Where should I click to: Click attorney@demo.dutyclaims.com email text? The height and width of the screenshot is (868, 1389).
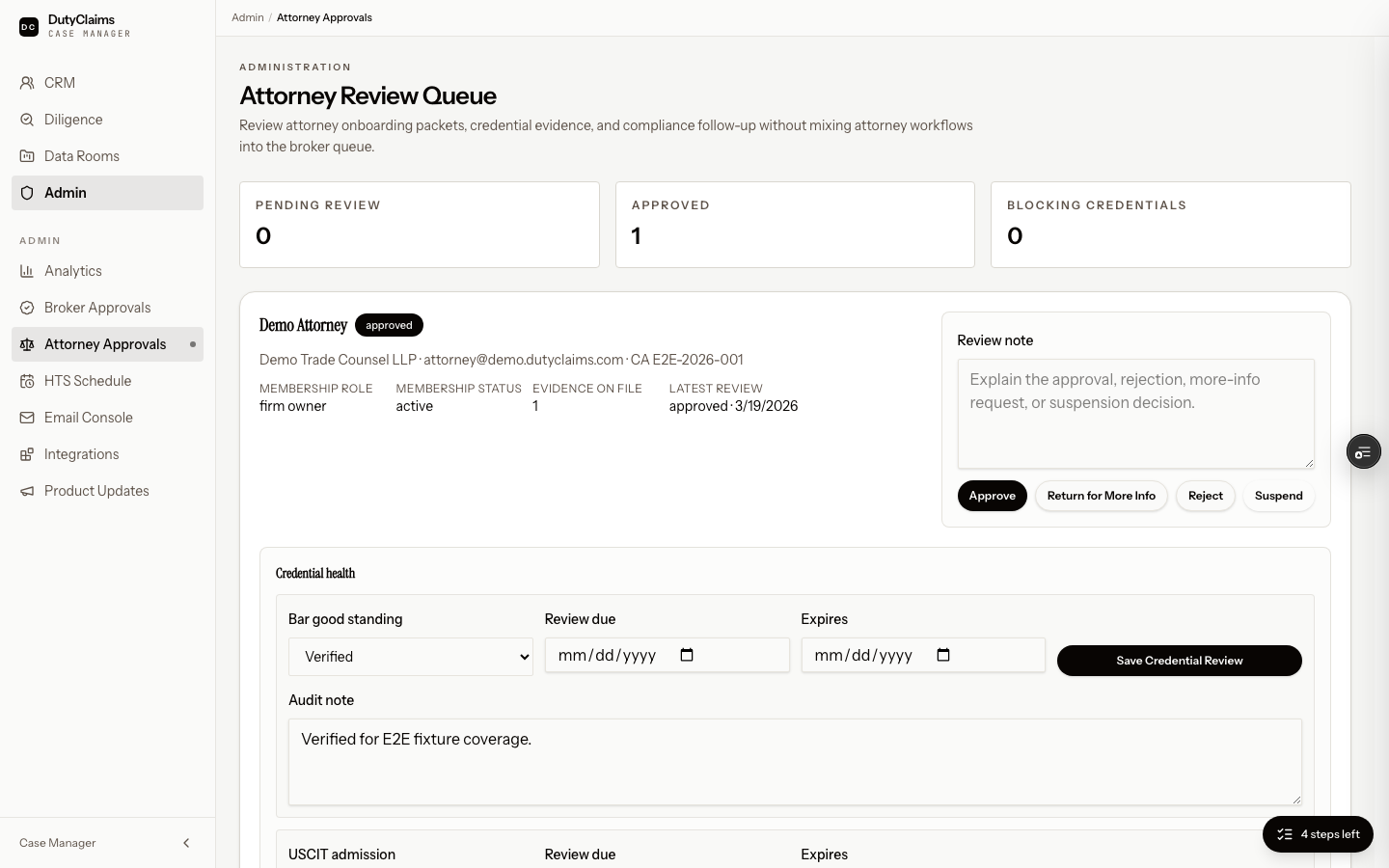pyautogui.click(x=524, y=360)
